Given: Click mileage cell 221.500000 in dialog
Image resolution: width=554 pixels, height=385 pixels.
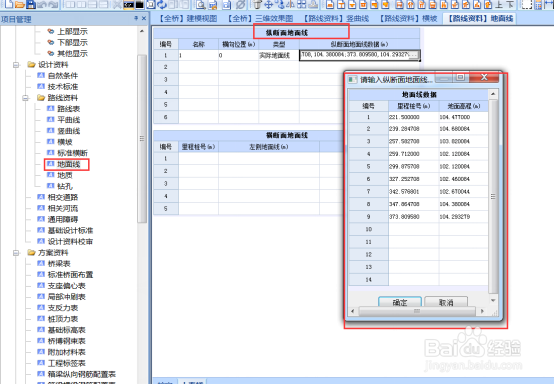Looking at the screenshot, I should tap(413, 117).
